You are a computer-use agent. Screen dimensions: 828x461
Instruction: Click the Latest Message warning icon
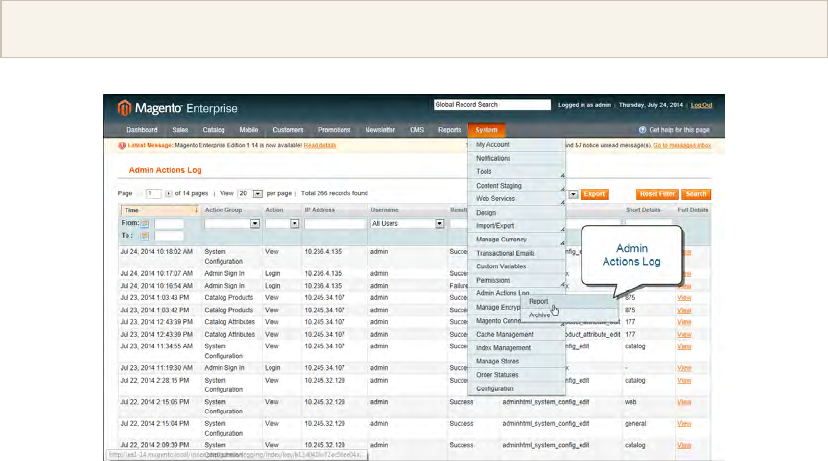[x=122, y=145]
